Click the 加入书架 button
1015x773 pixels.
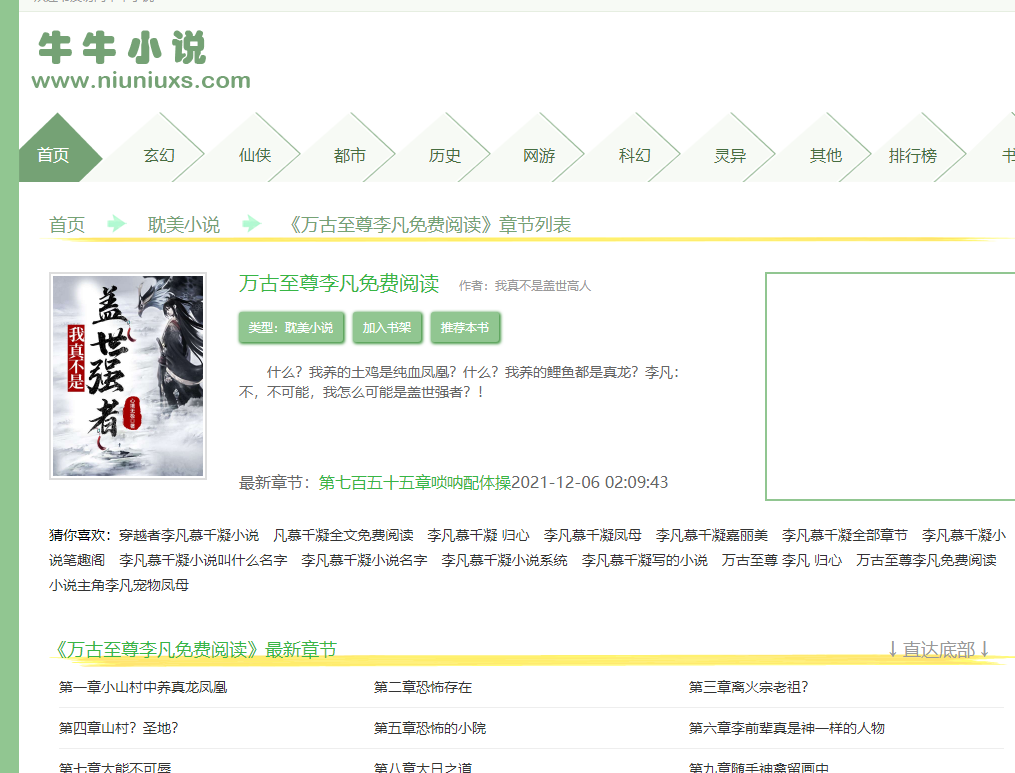387,328
